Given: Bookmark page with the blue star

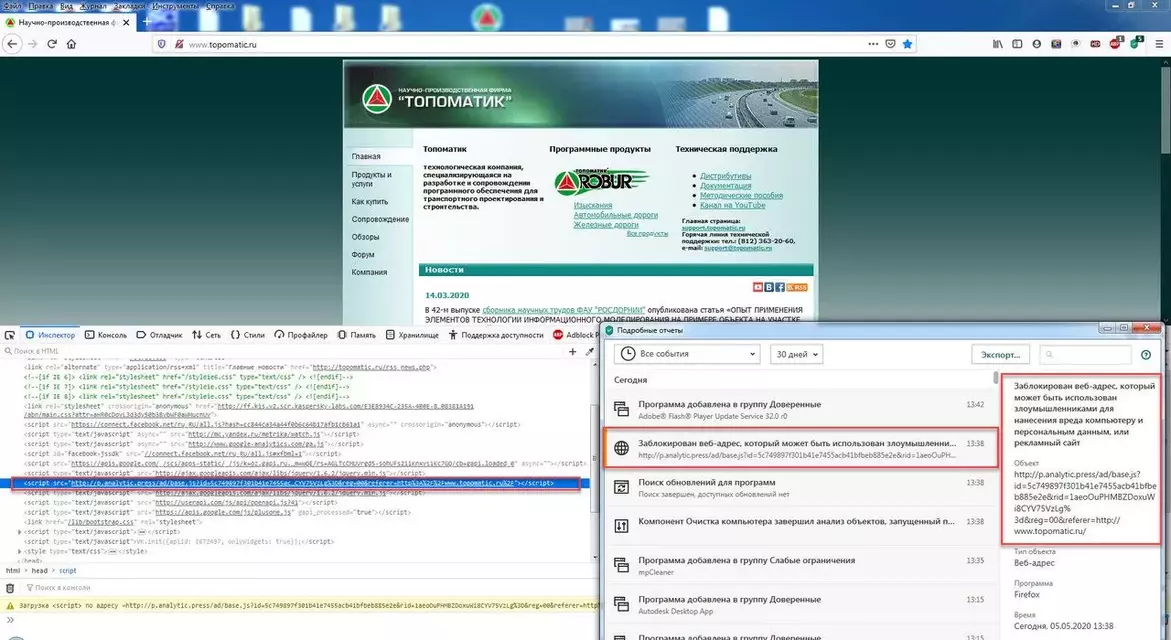Looking at the screenshot, I should pyautogui.click(x=907, y=44).
